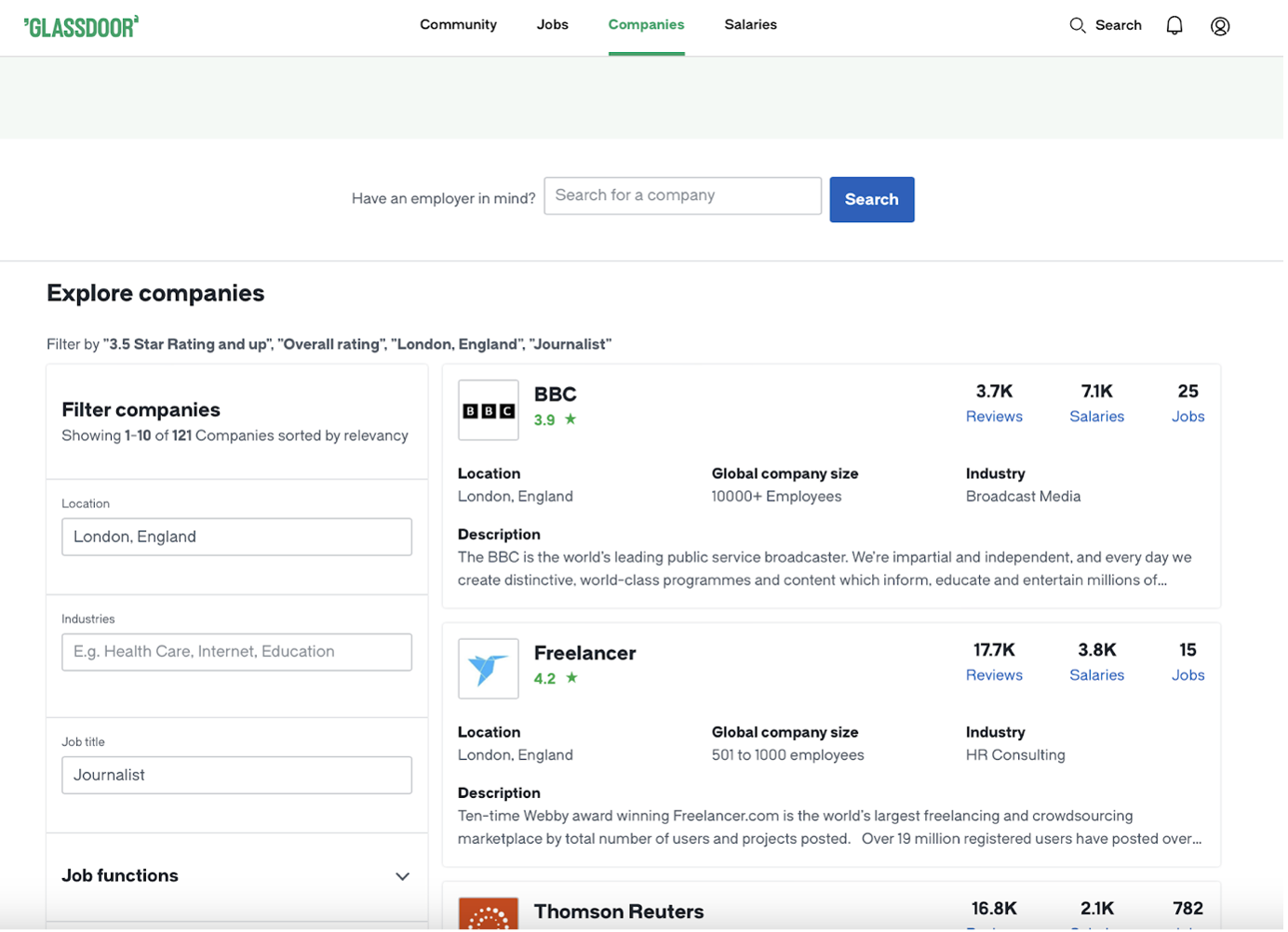The width and height of the screenshot is (1288, 932).
Task: Click the Freelancer 17.7K reviews count
Action: coord(997,651)
